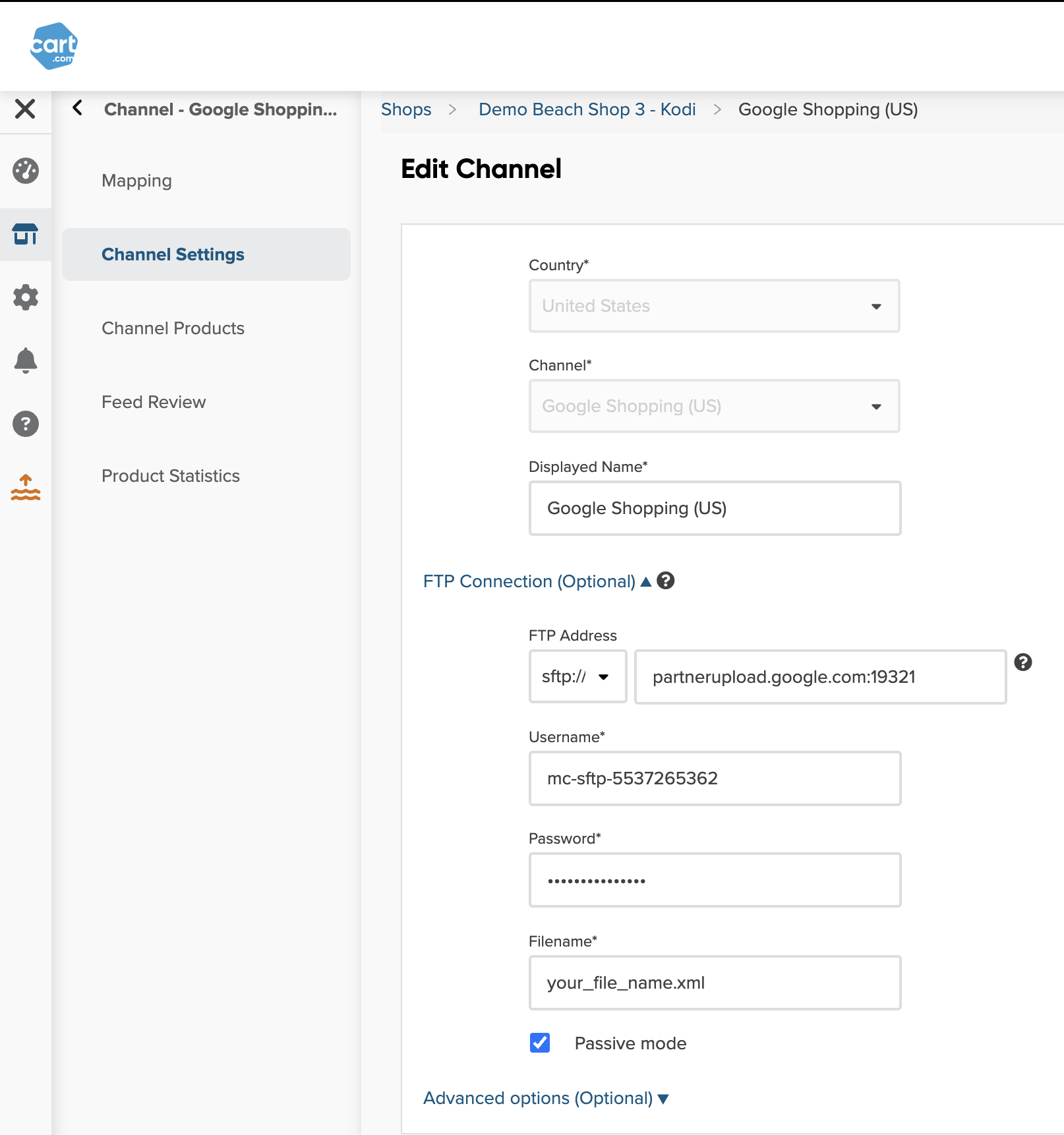Open Demo Beach Shop 3 - Kodi breadcrumb

[x=587, y=109]
